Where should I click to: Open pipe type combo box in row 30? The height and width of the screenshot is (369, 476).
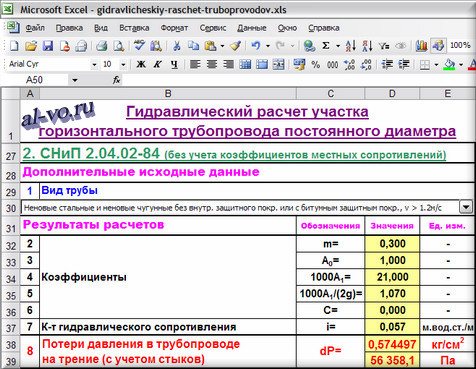pos(466,207)
